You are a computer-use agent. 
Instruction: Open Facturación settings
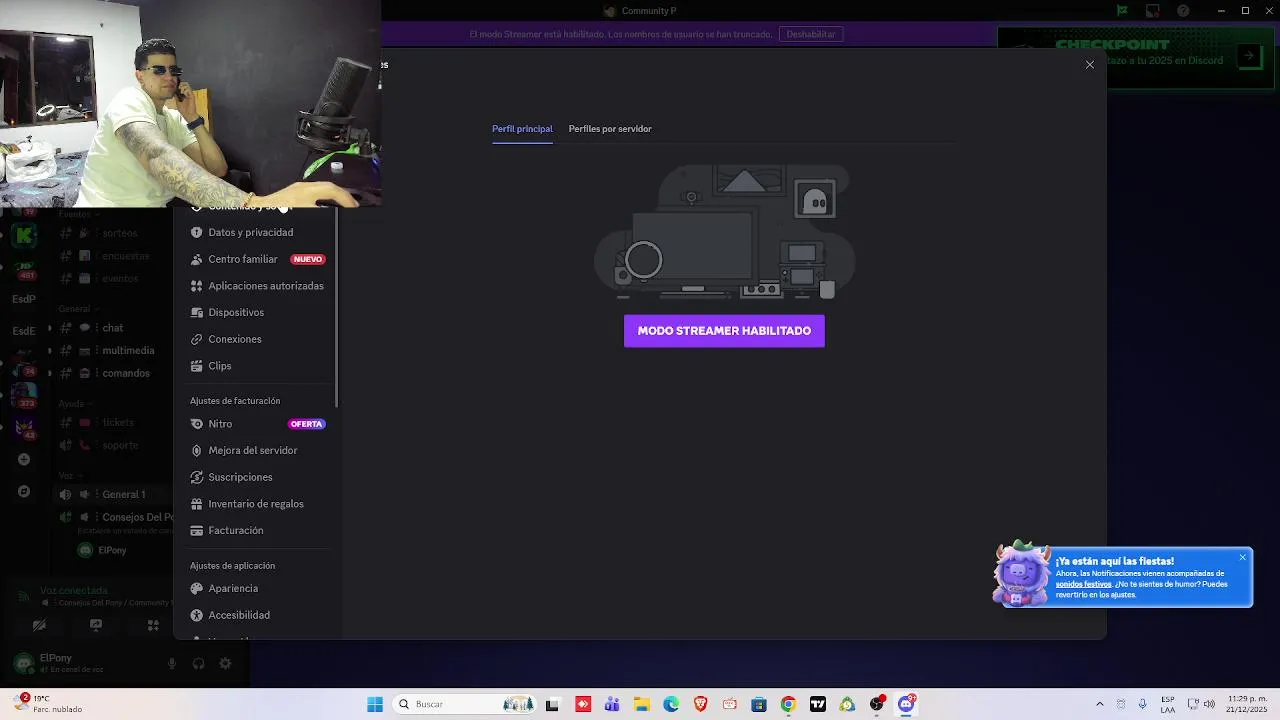[258, 530]
